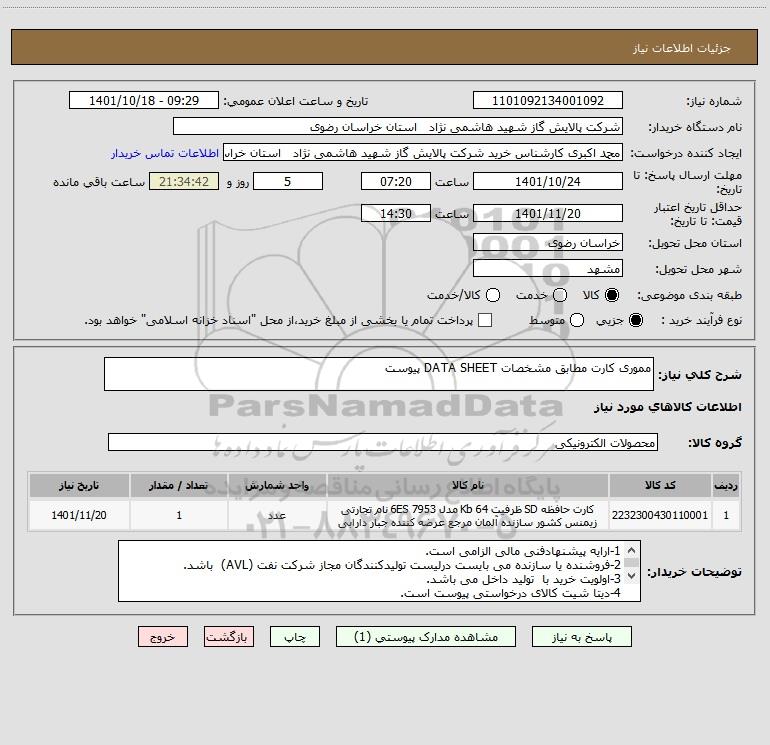Click the خروج exit button
This screenshot has height=745, width=770.
(163, 637)
